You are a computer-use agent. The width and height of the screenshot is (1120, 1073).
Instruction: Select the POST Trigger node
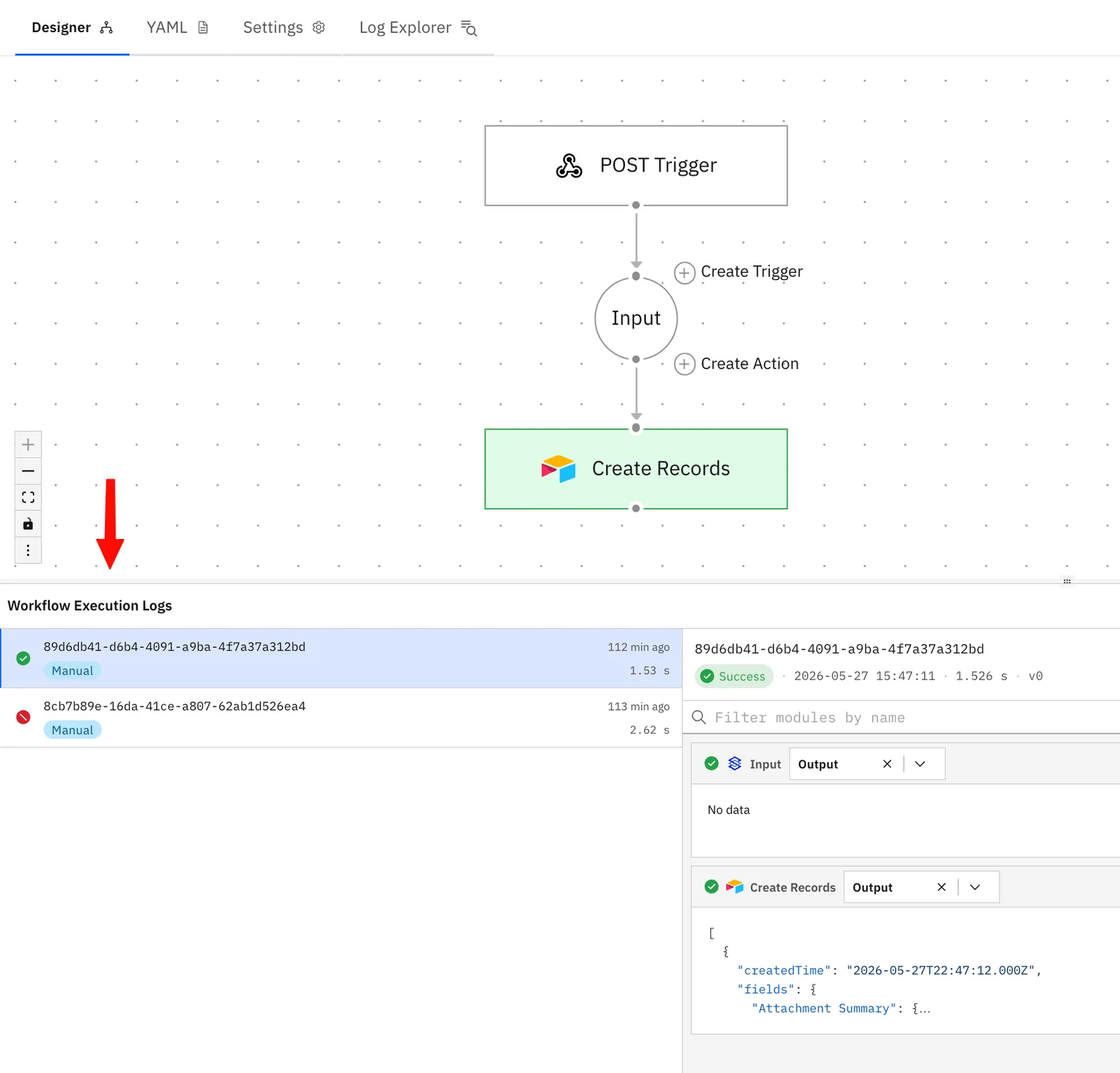tap(636, 166)
